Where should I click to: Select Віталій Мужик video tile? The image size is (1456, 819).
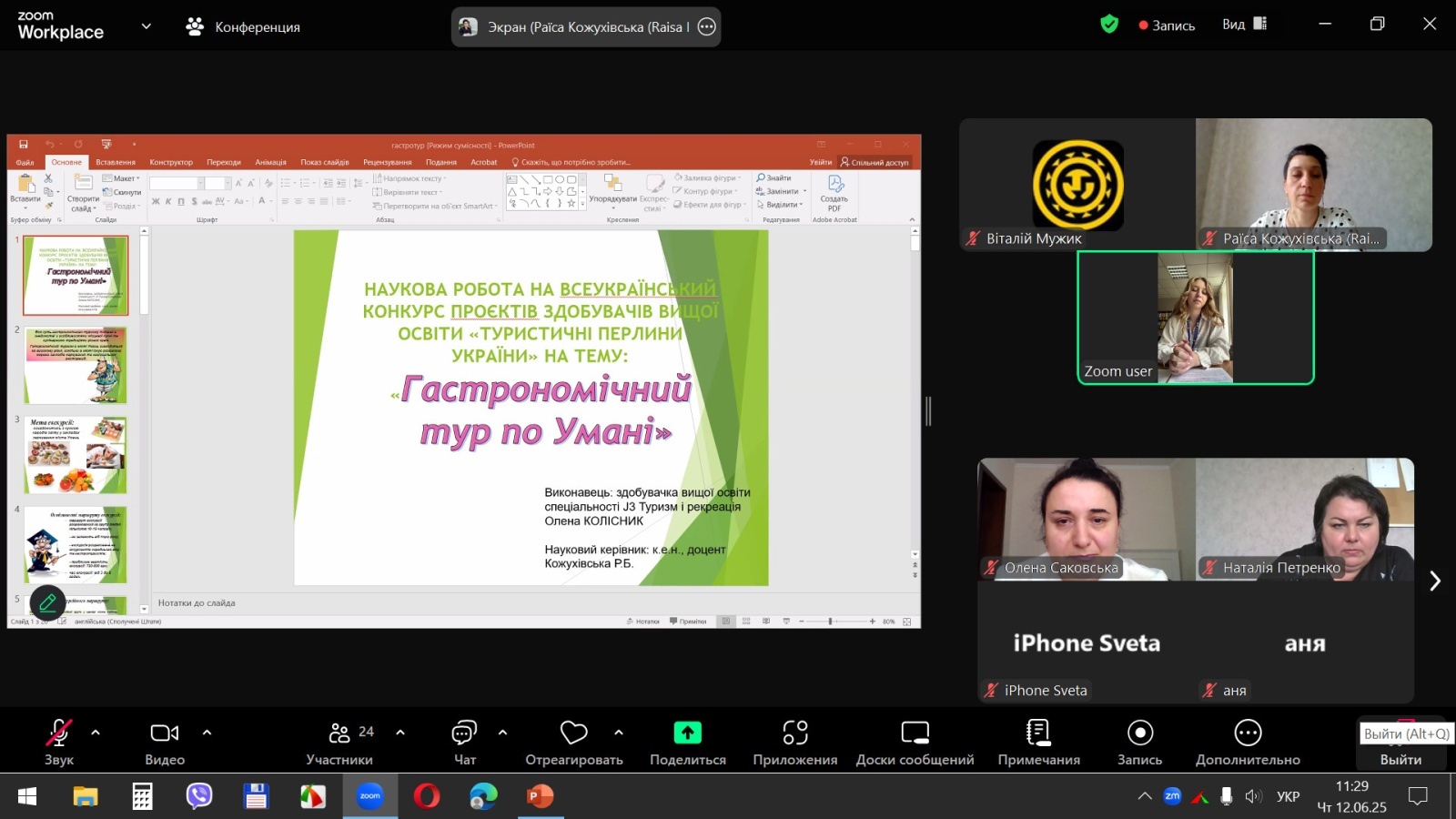(1077, 185)
